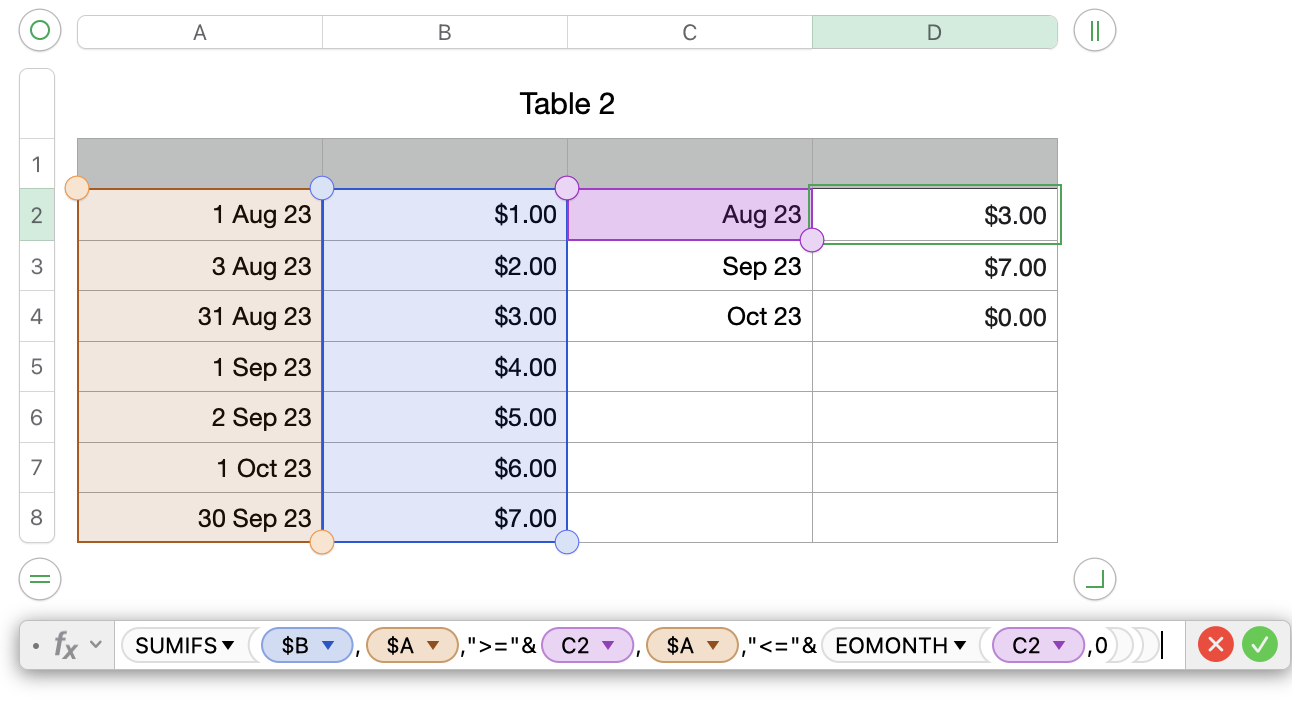Accept the formula with the green checkmark

coord(1260,646)
